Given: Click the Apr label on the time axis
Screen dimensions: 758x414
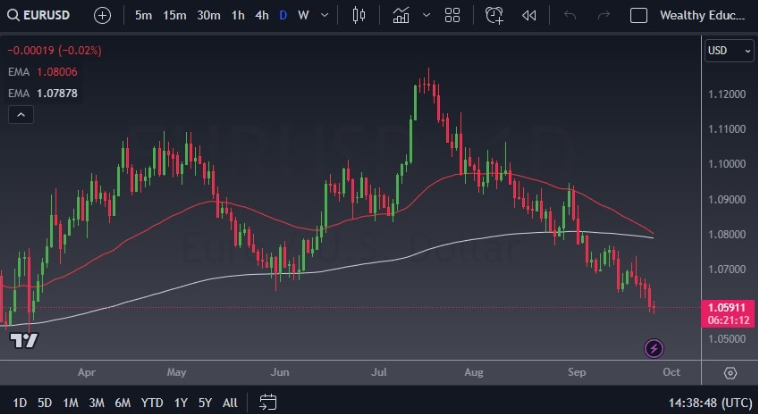Looking at the screenshot, I should tap(87, 372).
